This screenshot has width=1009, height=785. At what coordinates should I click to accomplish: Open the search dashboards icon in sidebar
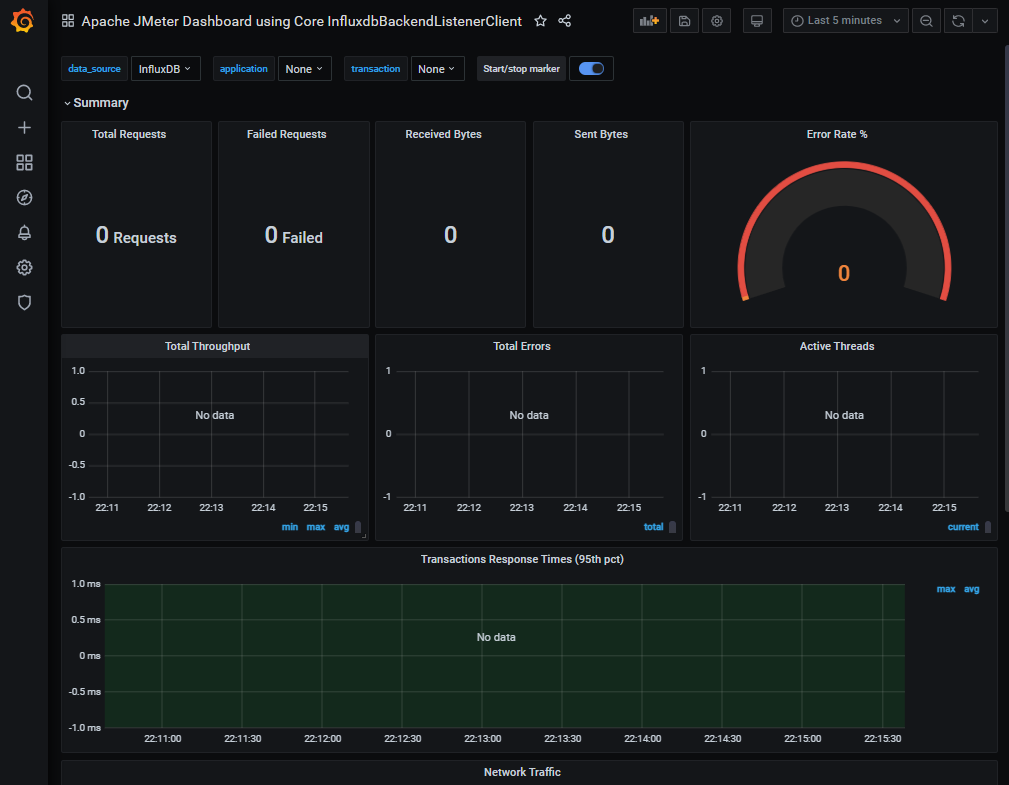(24, 93)
